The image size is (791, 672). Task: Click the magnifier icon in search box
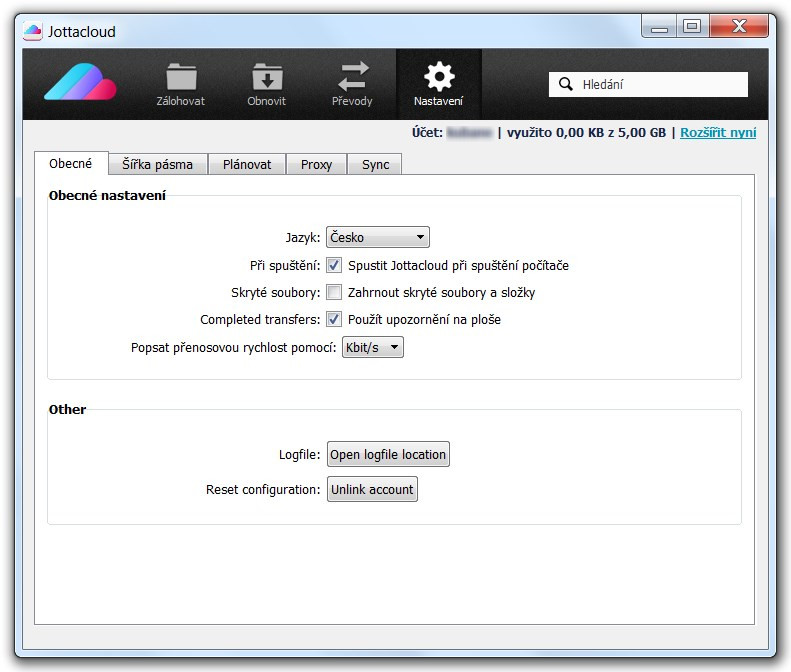pyautogui.click(x=566, y=84)
